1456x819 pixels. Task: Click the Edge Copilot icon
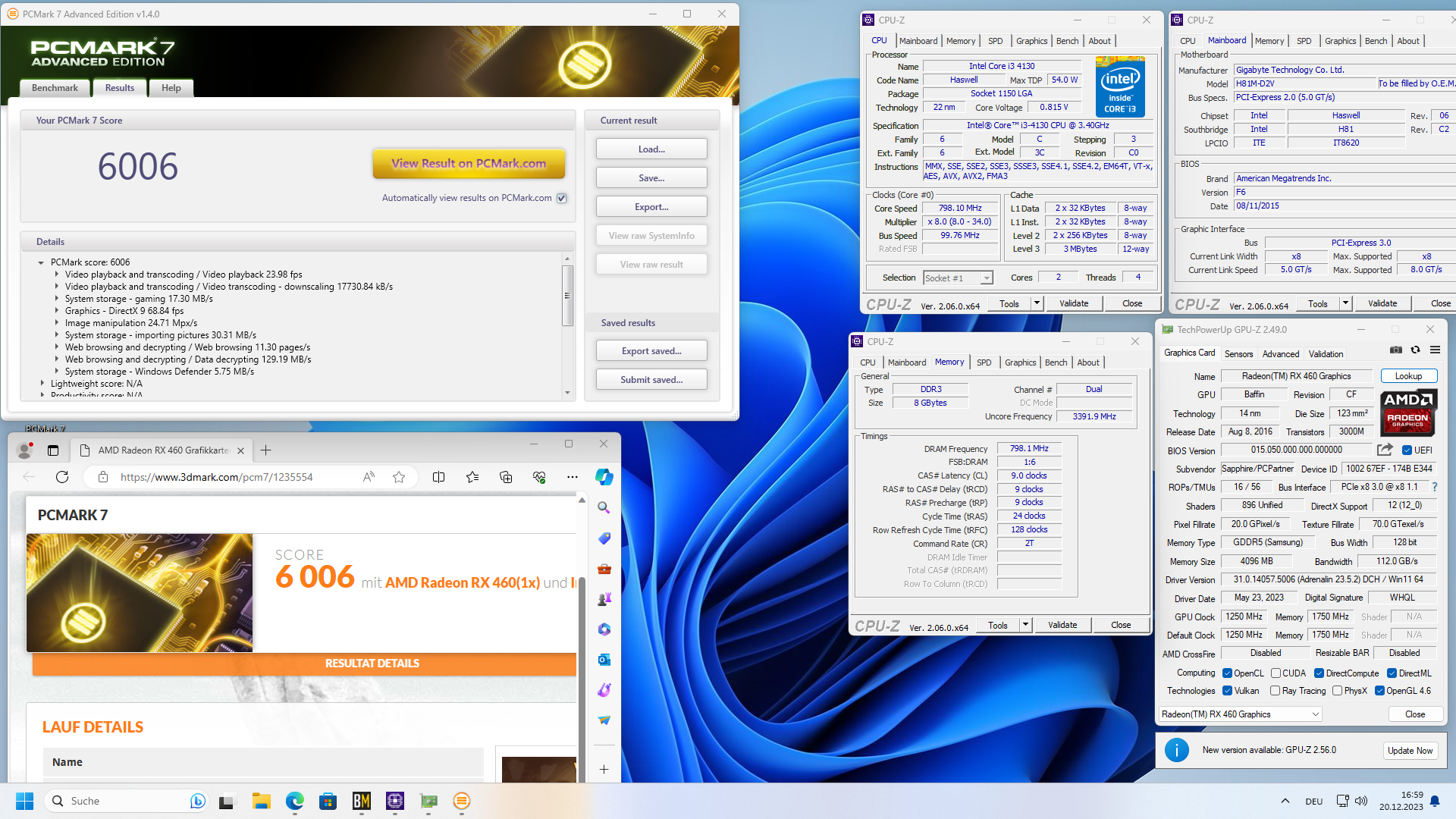604,476
